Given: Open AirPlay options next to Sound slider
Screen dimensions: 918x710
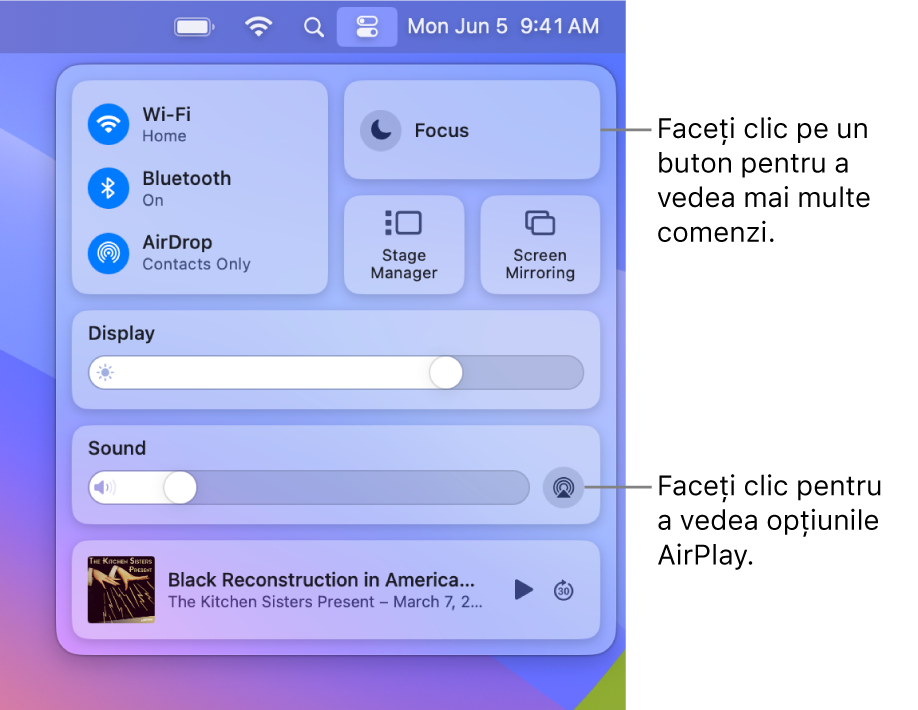Looking at the screenshot, I should point(563,488).
